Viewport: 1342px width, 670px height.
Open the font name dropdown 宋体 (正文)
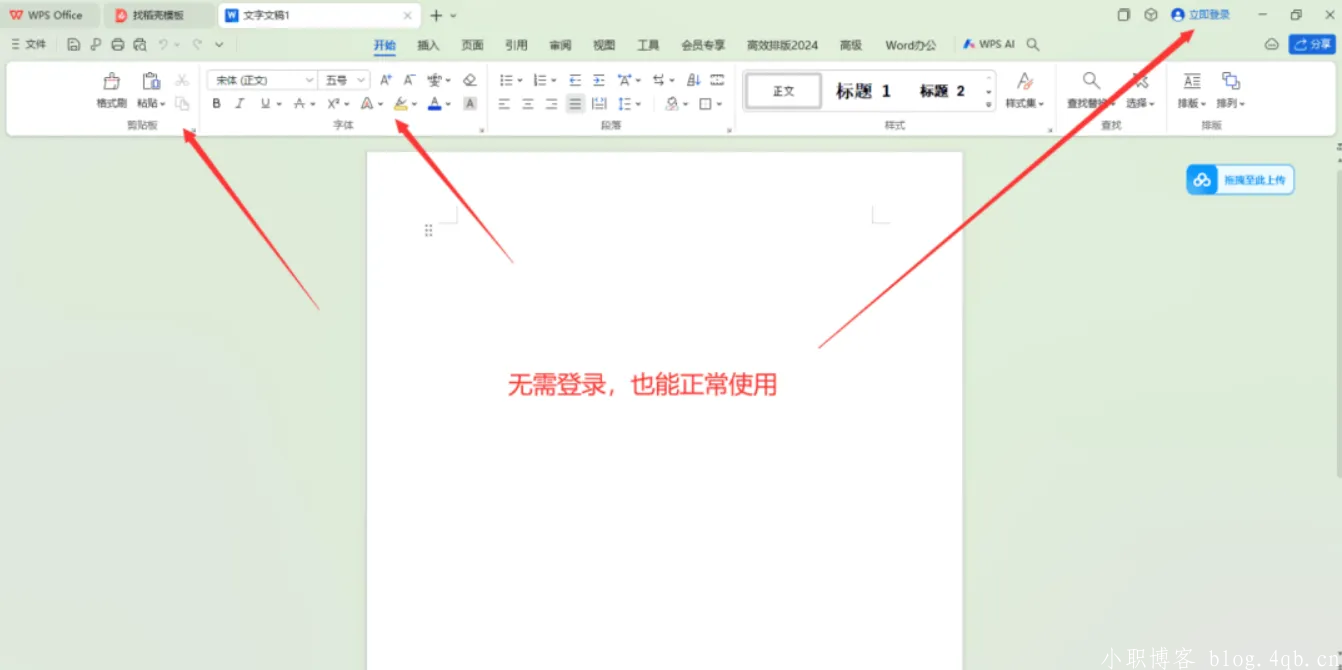(261, 80)
